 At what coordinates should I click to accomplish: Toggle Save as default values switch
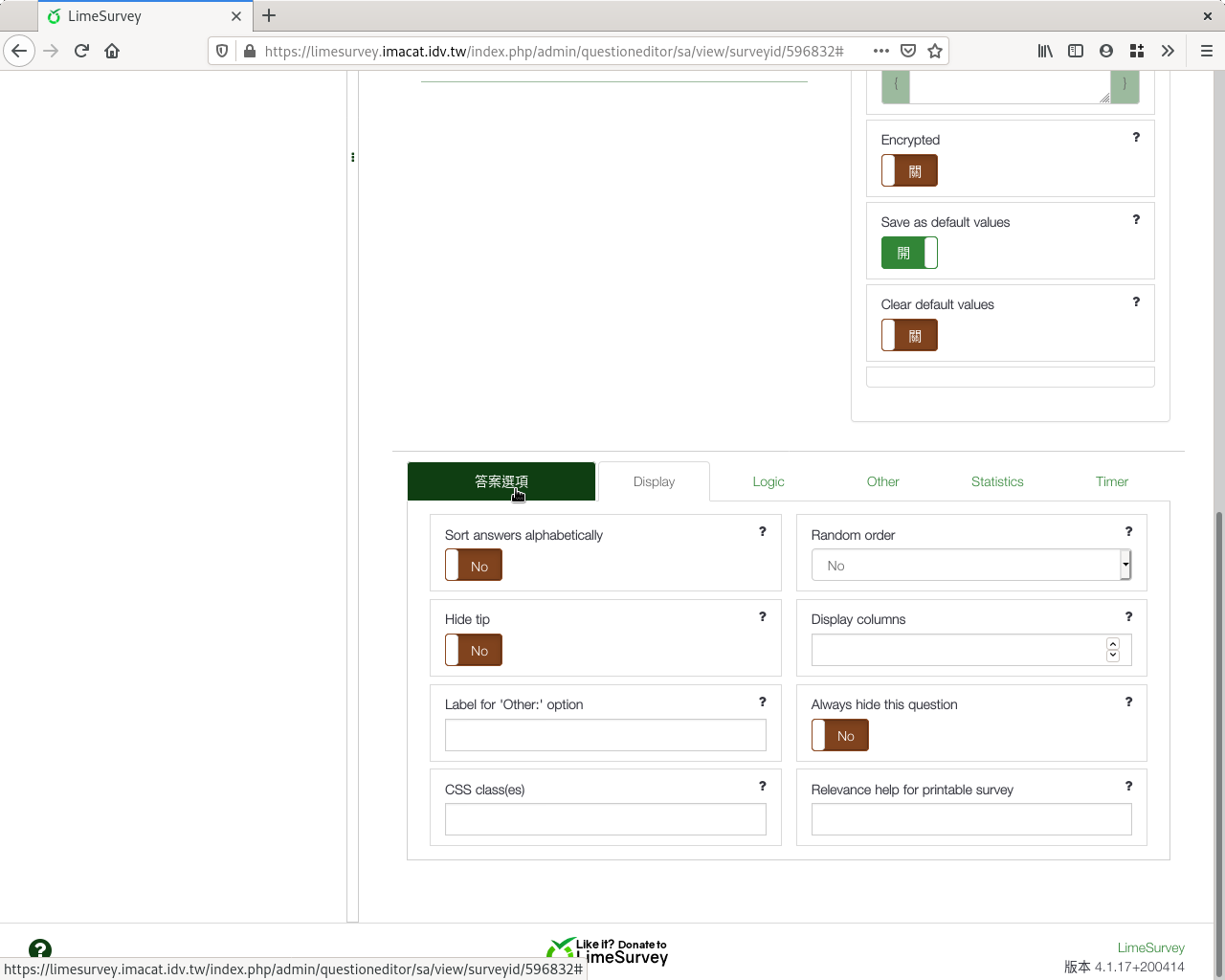909,254
